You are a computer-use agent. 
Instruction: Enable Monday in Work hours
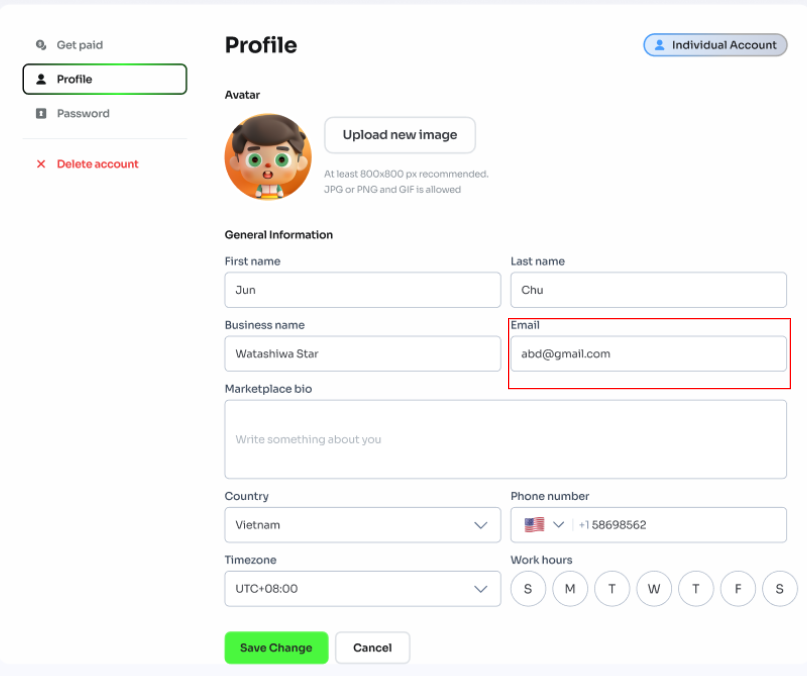click(570, 589)
